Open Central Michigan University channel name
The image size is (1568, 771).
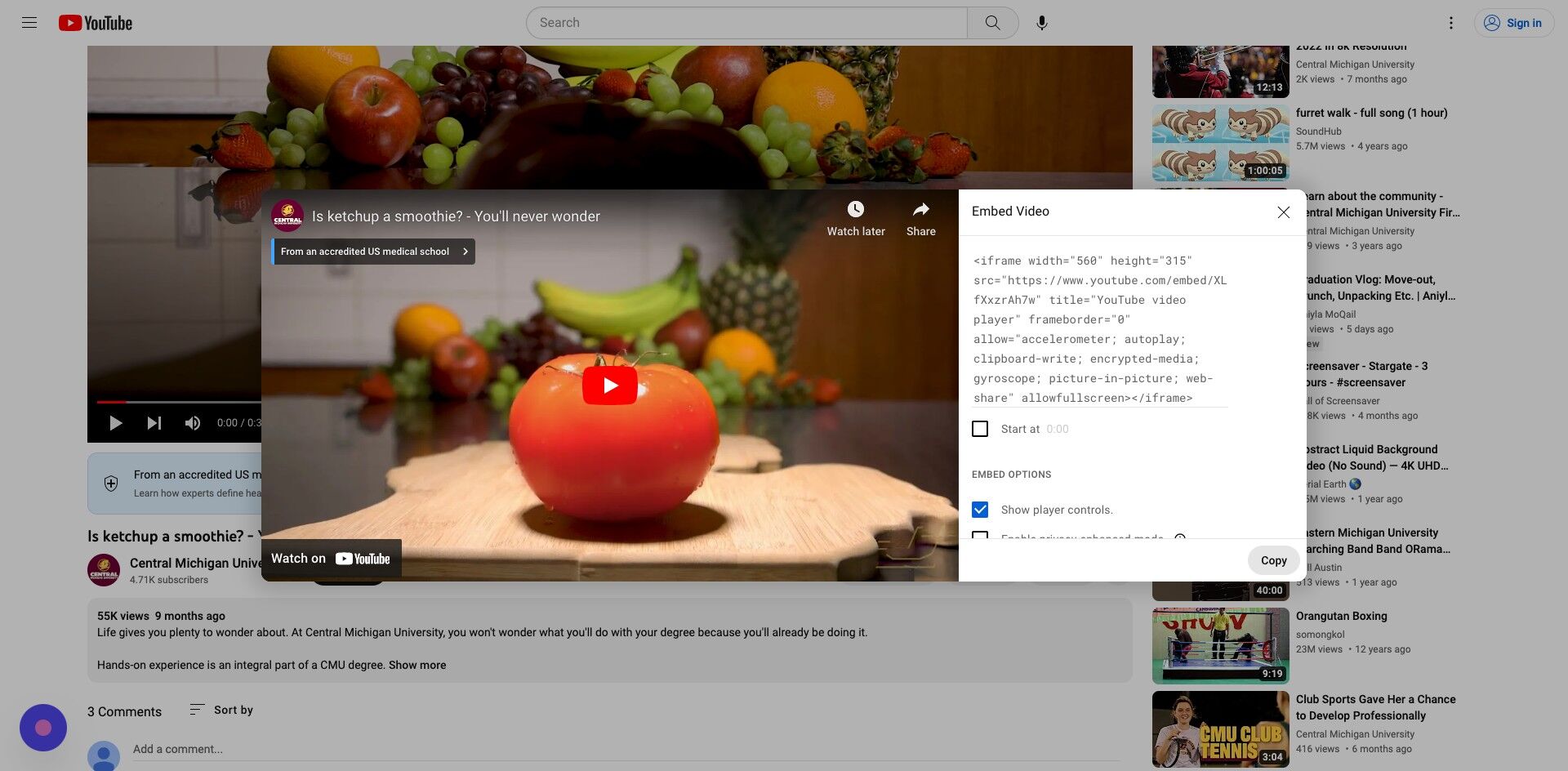(x=196, y=563)
